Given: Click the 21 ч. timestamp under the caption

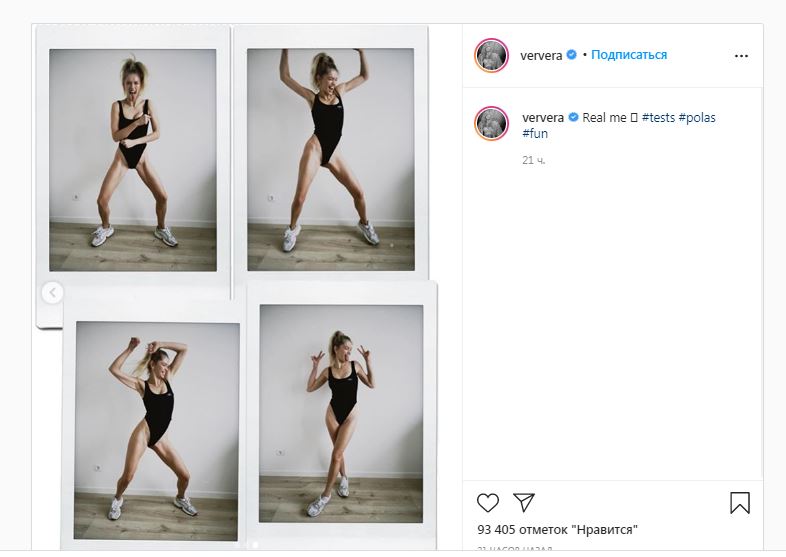Looking at the screenshot, I should (534, 160).
